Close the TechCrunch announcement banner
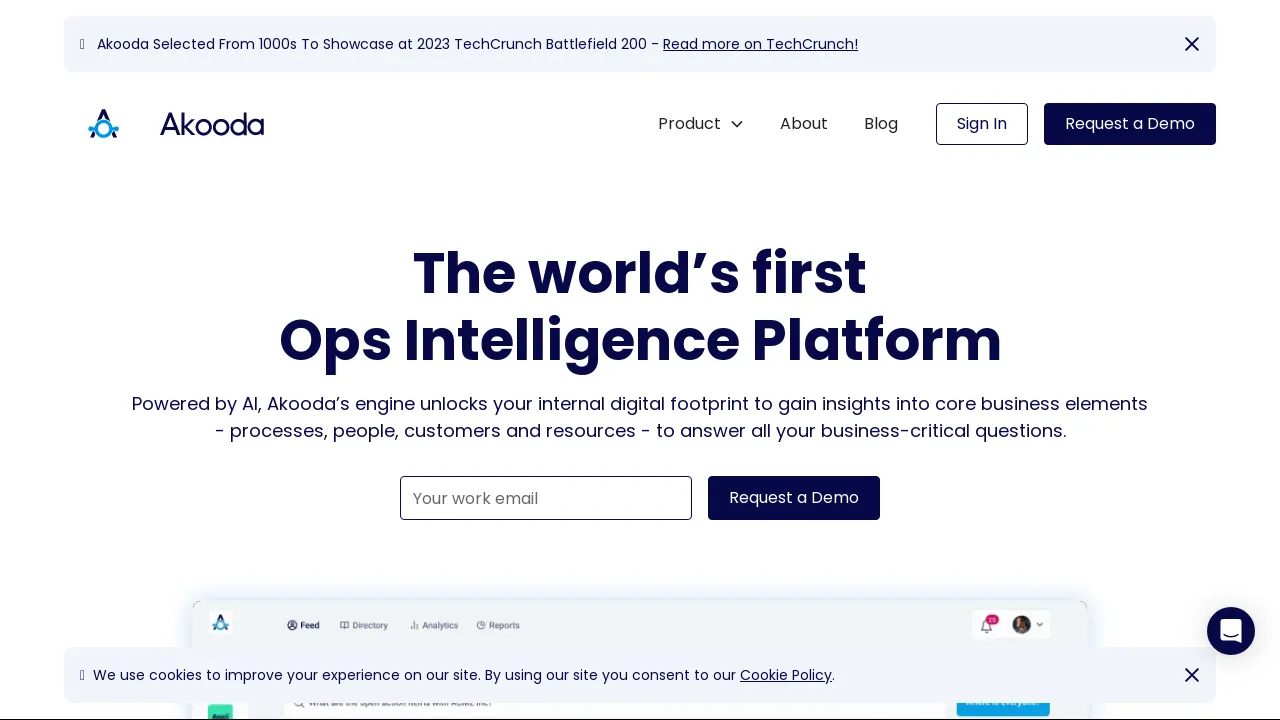The image size is (1280, 720). tap(1192, 44)
